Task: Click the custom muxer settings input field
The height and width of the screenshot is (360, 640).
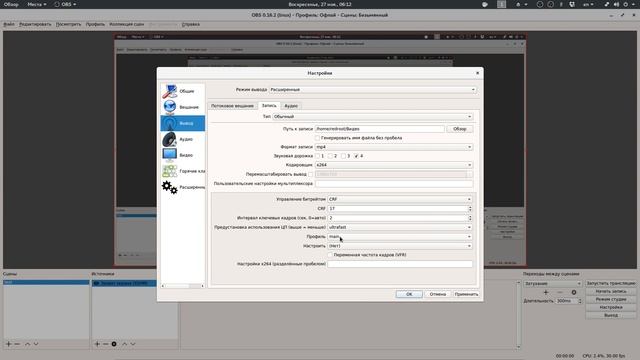Action: tap(394, 184)
